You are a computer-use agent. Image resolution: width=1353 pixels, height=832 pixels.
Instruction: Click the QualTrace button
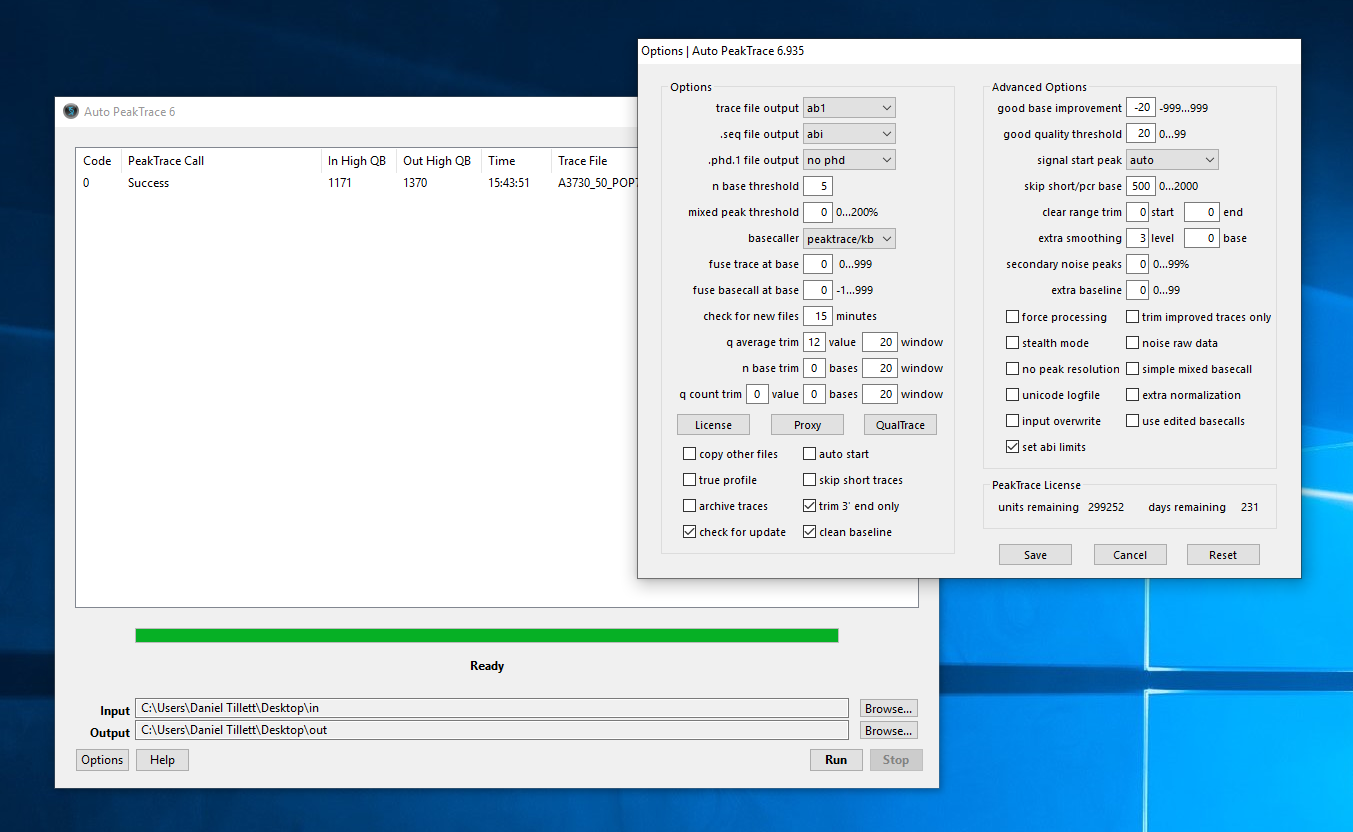(x=900, y=425)
